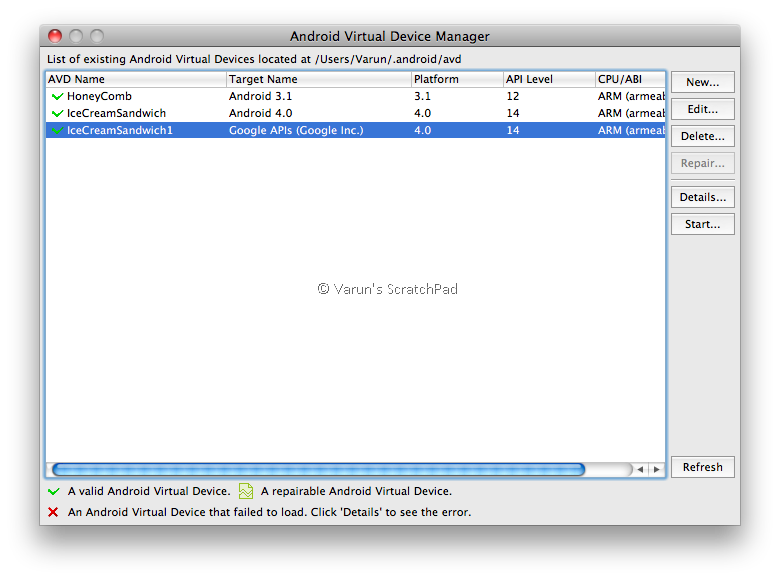The height and width of the screenshot is (580, 780).
Task: Click the ARM (armeabi) cell in the HoneyComb row
Action: tap(631, 97)
